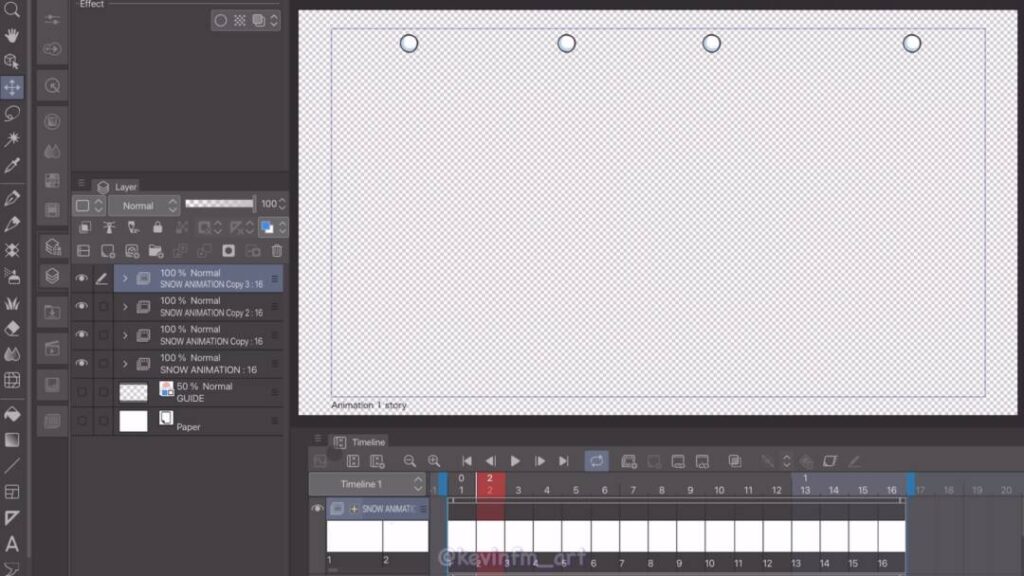The image size is (1024, 576).
Task: Hide the SNOW ANIMATION Copy 2 layer
Action: tap(81, 306)
